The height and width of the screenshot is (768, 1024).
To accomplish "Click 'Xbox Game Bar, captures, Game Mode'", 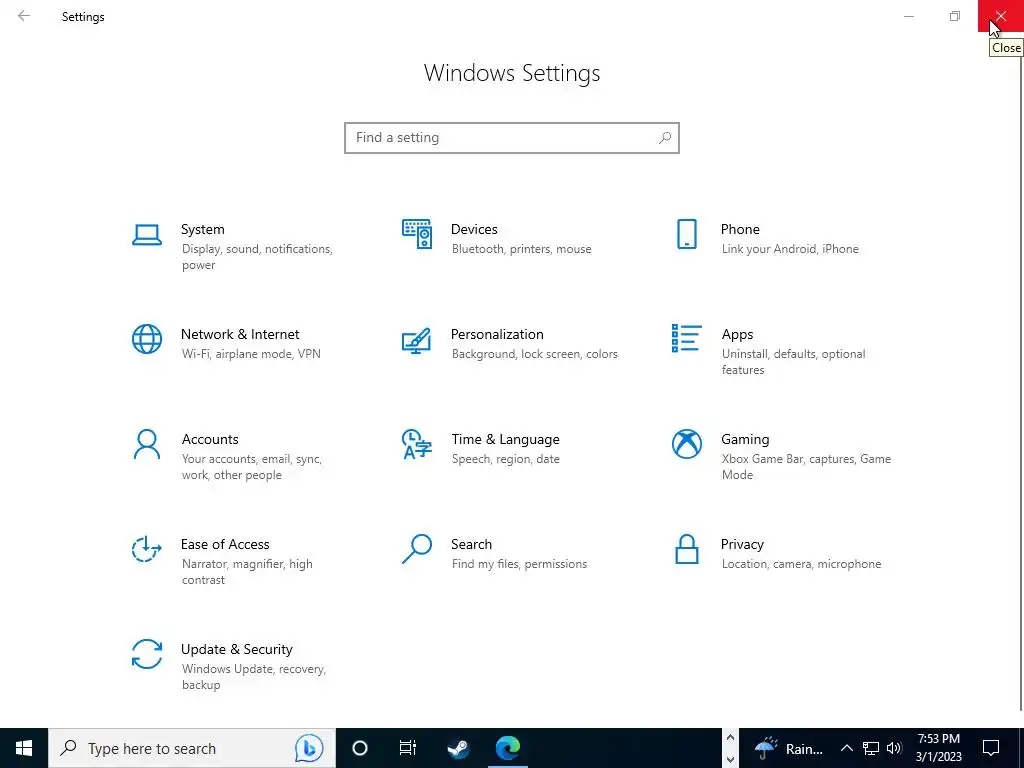I will click(x=806, y=467).
